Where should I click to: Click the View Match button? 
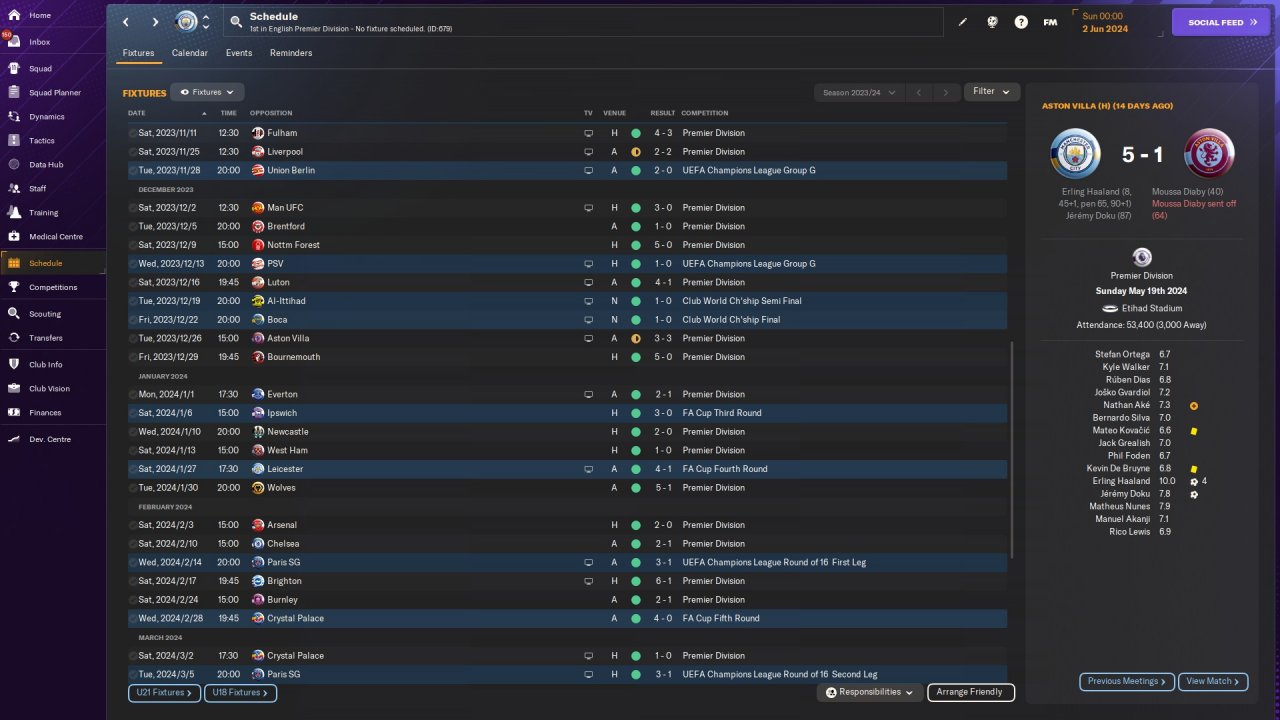[1213, 681]
